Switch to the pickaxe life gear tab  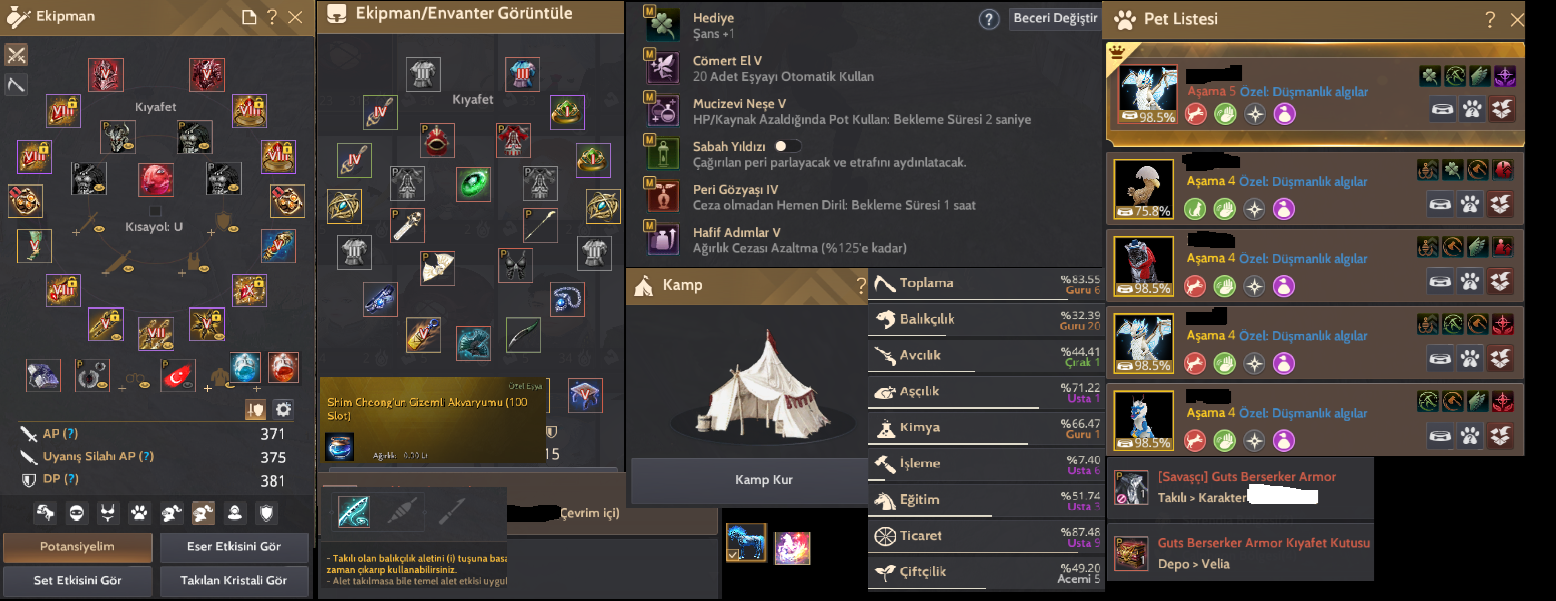[16, 84]
